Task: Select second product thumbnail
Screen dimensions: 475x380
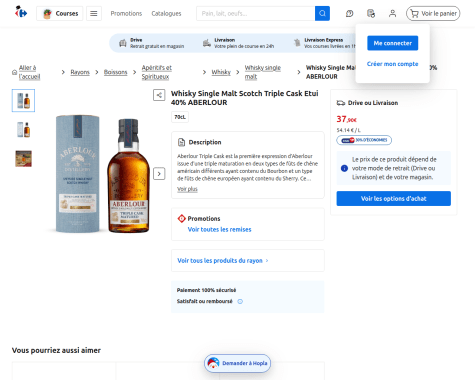Action: pos(23,129)
